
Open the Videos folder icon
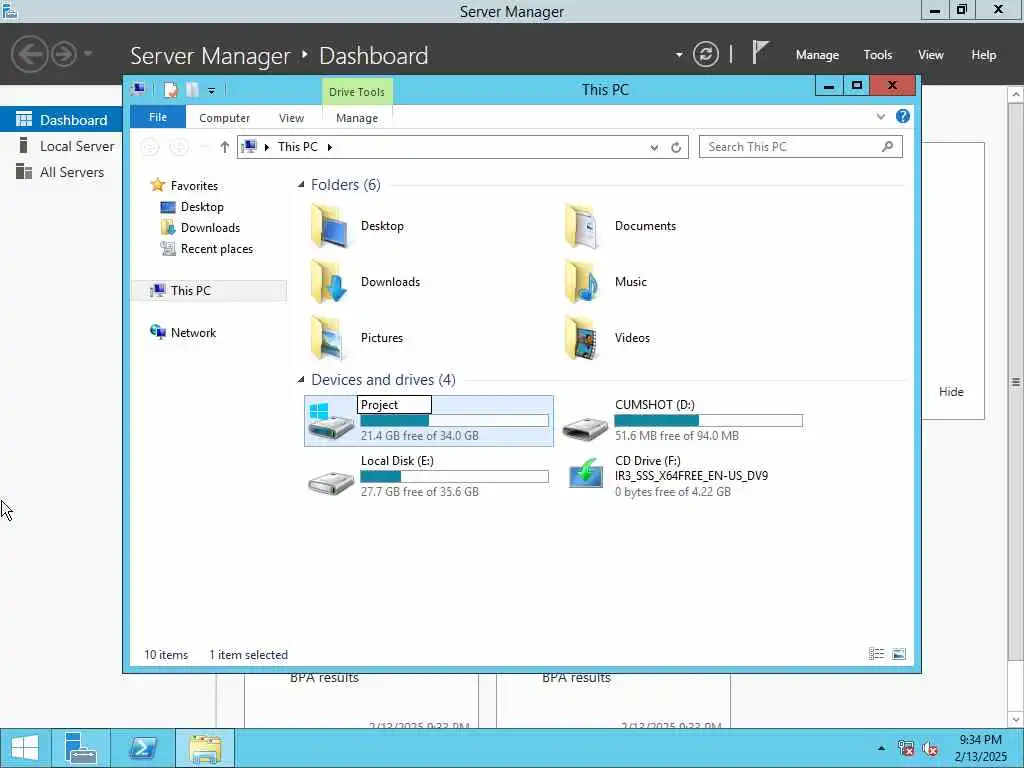[582, 338]
